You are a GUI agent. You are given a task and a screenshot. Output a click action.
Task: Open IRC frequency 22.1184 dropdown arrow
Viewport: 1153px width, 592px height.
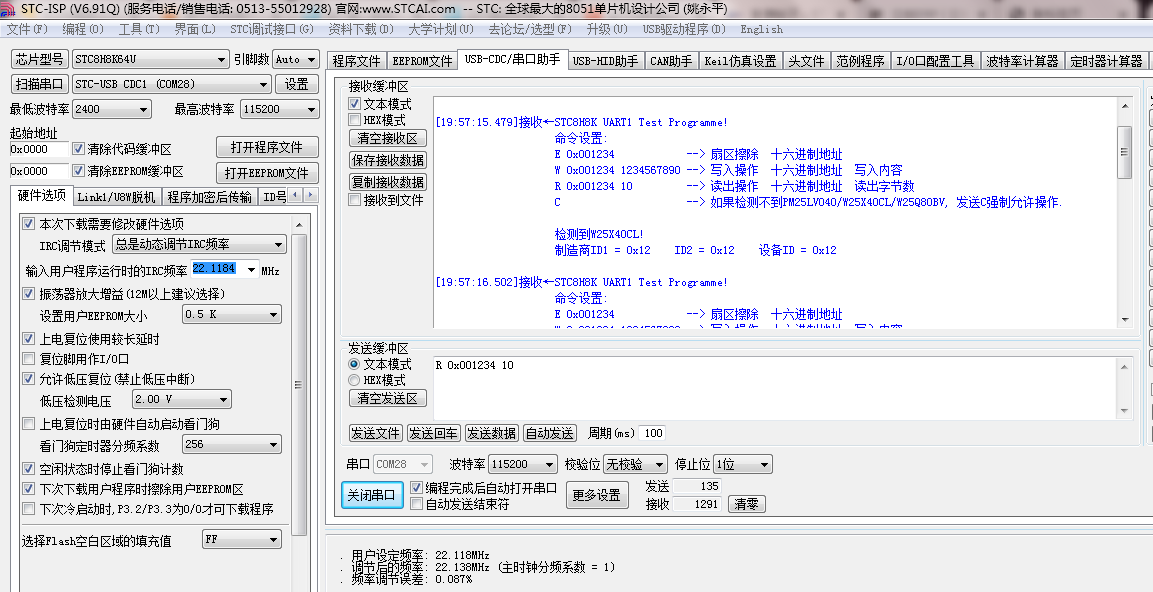(x=251, y=270)
